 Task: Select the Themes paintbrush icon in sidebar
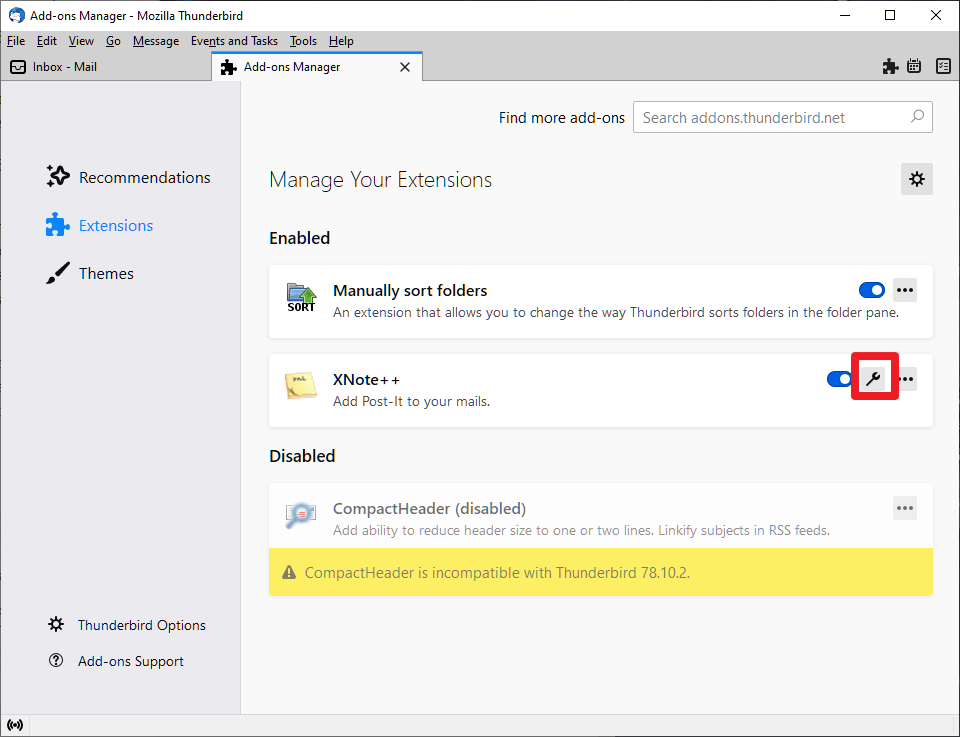(57, 272)
